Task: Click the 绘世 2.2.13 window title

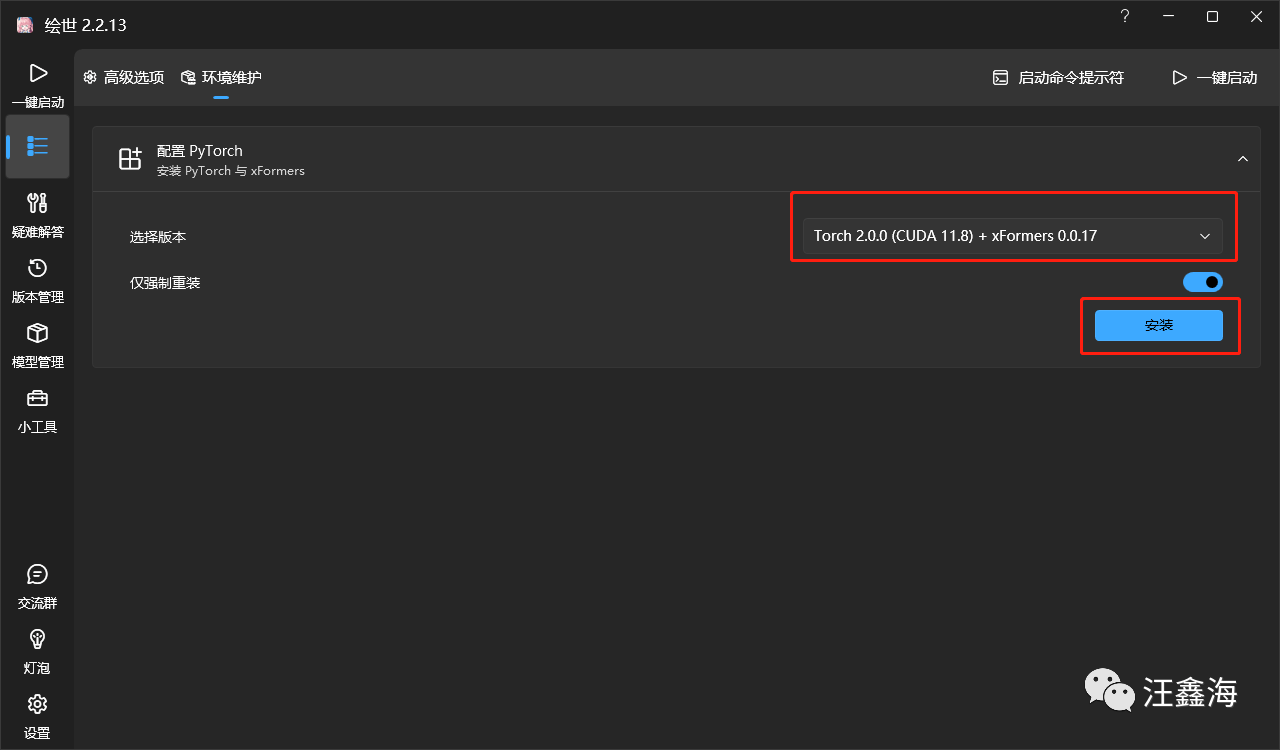Action: (x=86, y=25)
